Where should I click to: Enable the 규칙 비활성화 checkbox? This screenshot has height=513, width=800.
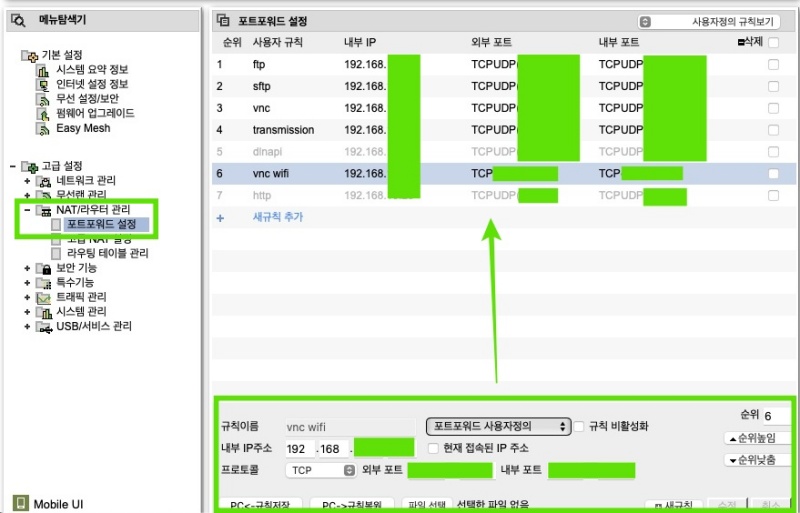[x=579, y=426]
